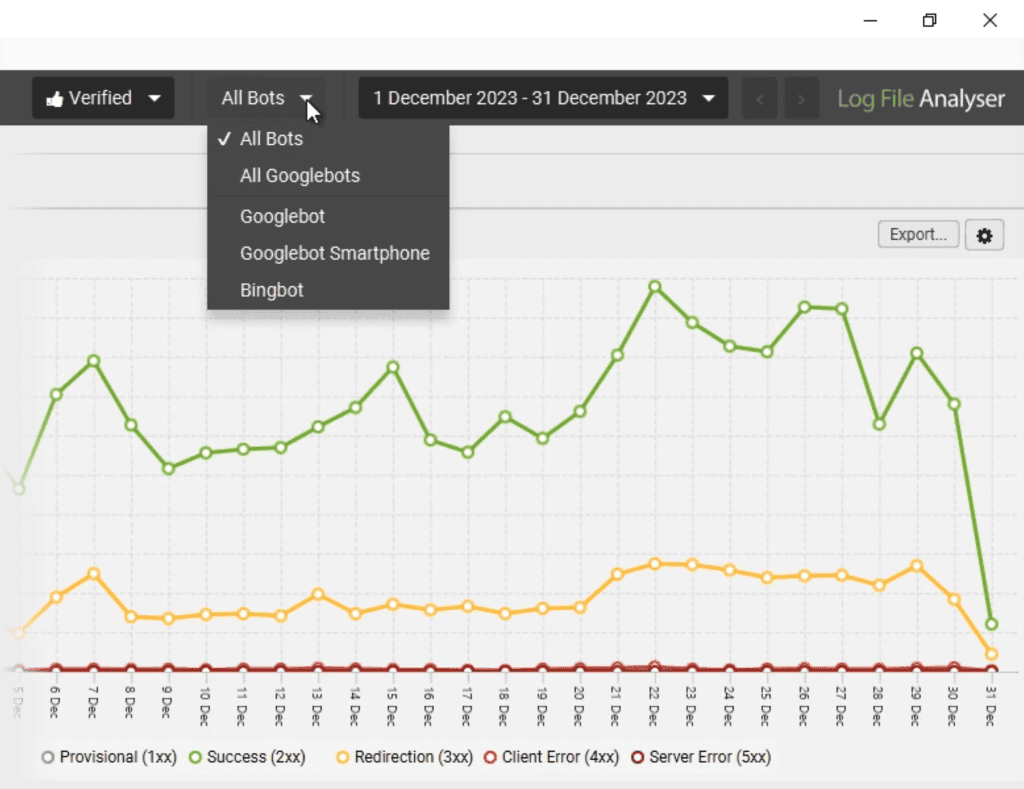Click the previous date range arrow
This screenshot has height=789, width=1024.
[760, 98]
